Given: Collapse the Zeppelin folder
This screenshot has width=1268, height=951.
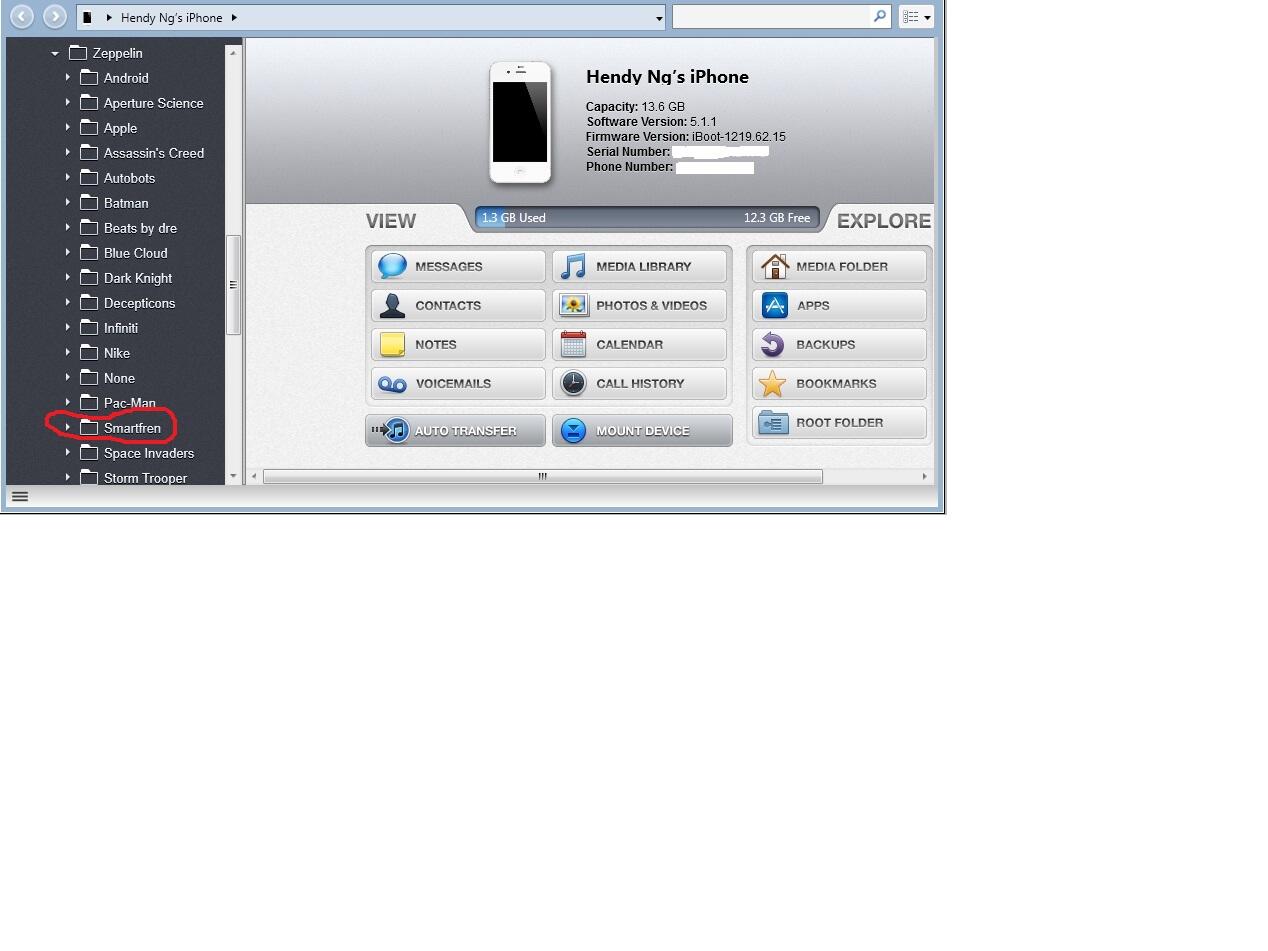Looking at the screenshot, I should click(55, 53).
